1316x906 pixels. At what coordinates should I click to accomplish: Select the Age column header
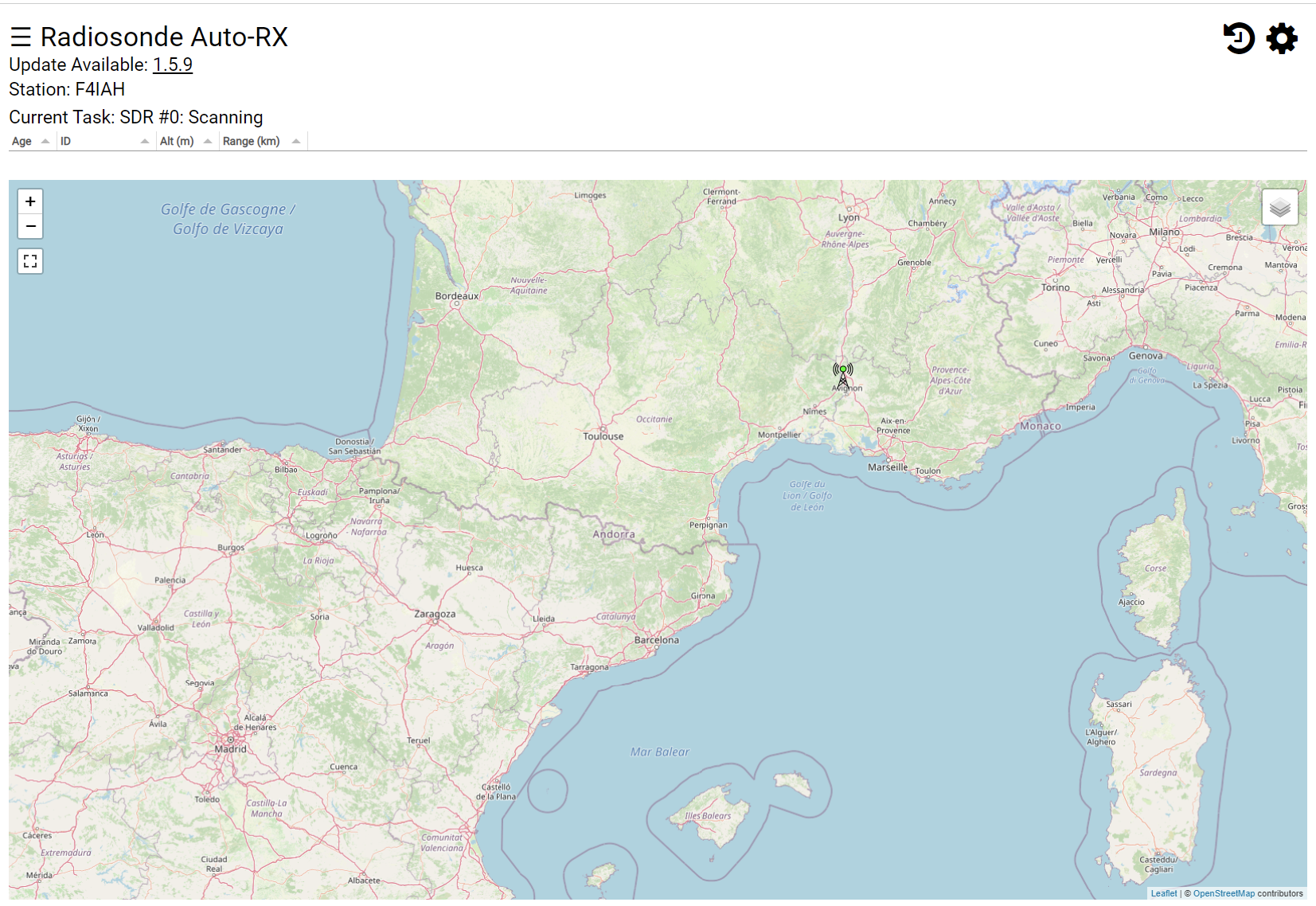20,140
